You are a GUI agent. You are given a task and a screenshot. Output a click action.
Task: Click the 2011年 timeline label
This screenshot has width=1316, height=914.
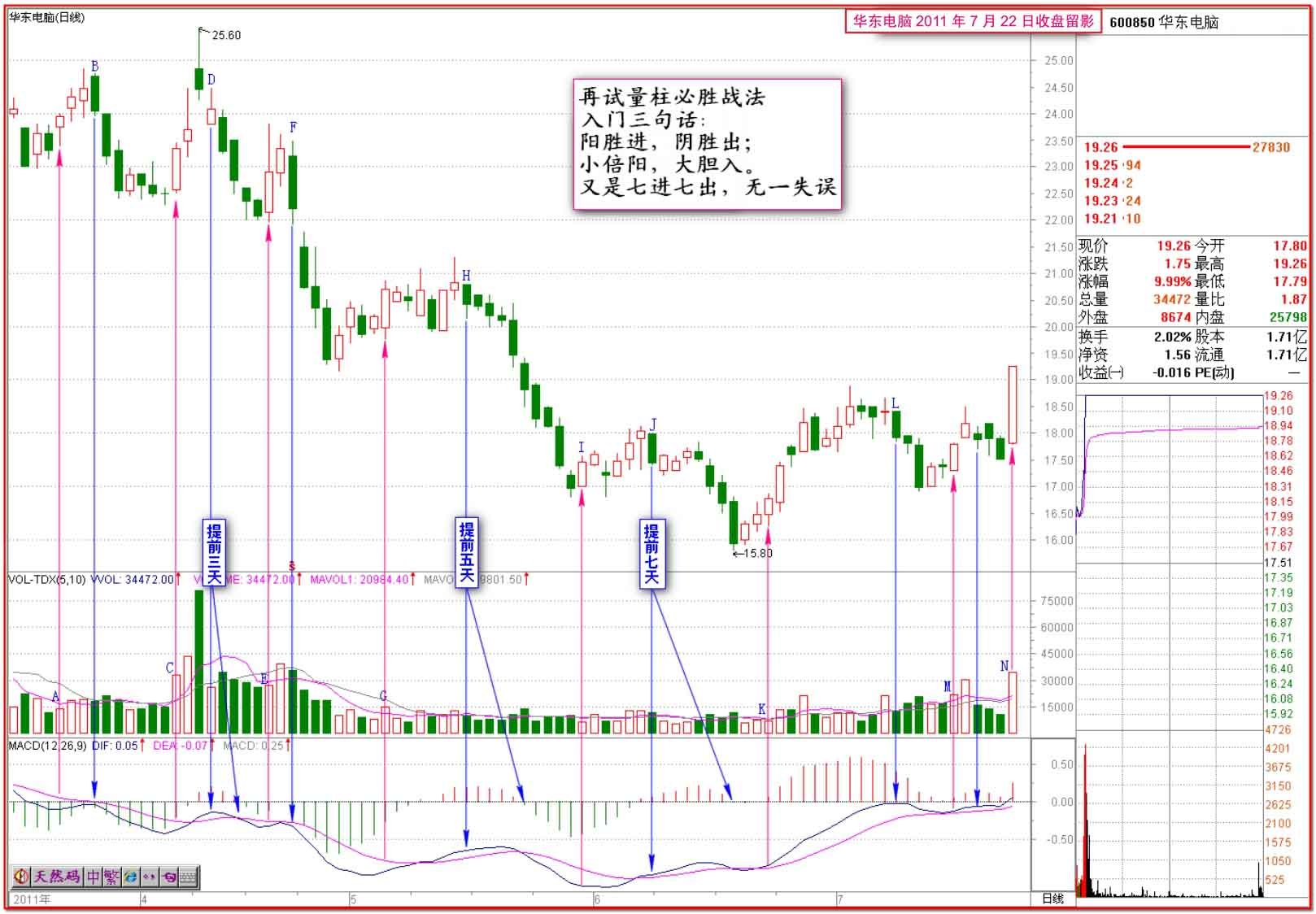(x=32, y=899)
